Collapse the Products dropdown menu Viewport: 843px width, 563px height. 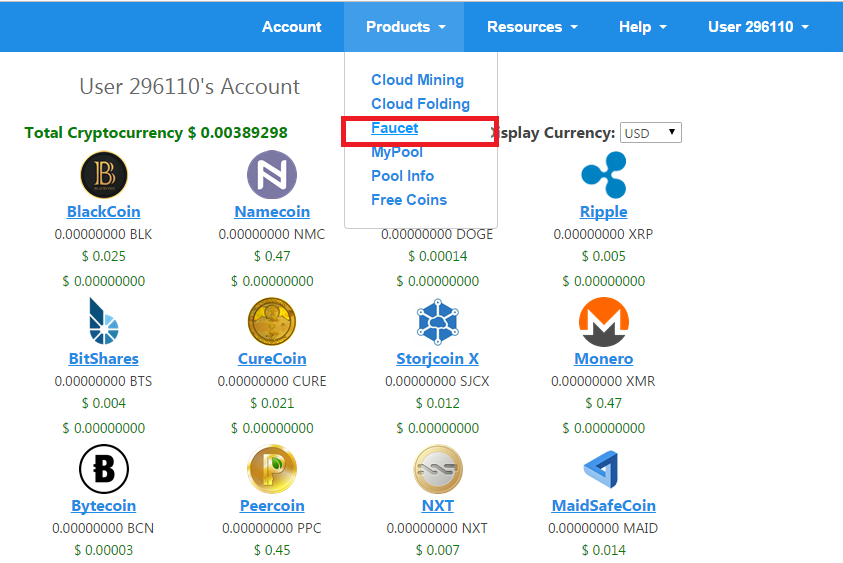405,27
